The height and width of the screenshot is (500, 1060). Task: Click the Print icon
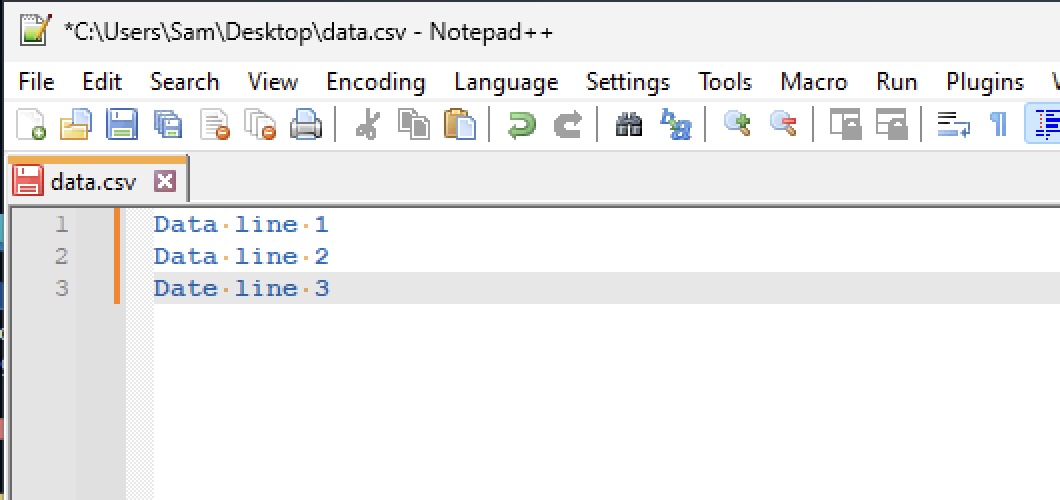coord(306,124)
